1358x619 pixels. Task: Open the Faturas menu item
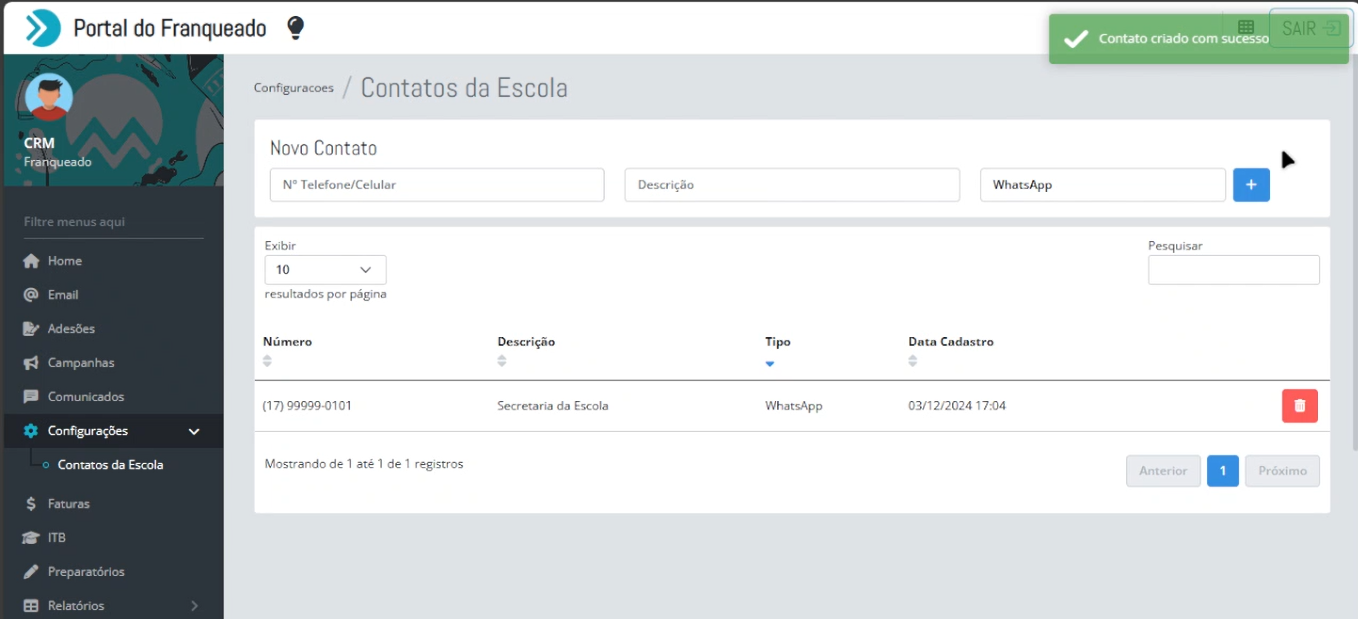pyautogui.click(x=69, y=504)
